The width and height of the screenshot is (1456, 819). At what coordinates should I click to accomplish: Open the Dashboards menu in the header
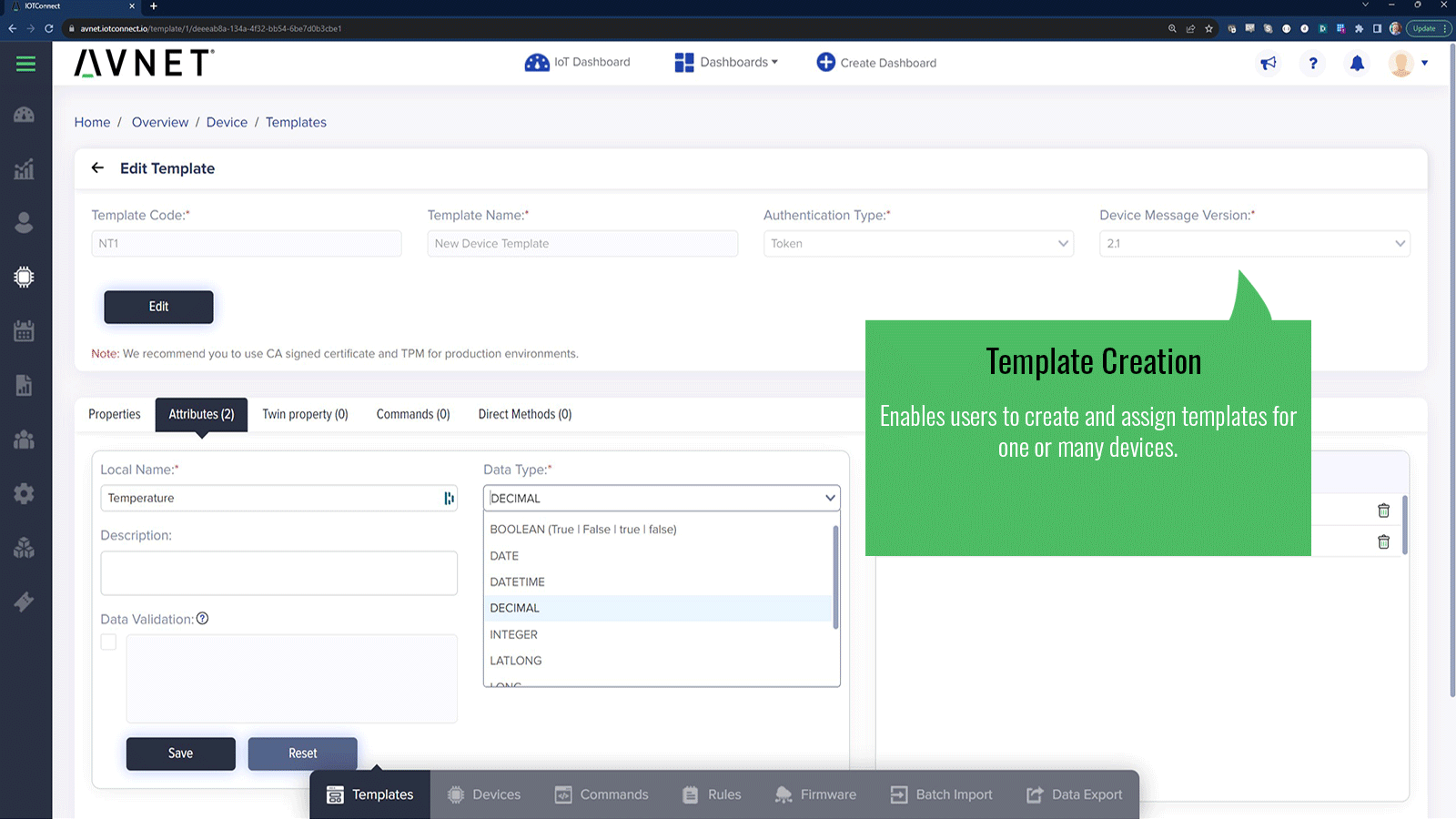725,62
